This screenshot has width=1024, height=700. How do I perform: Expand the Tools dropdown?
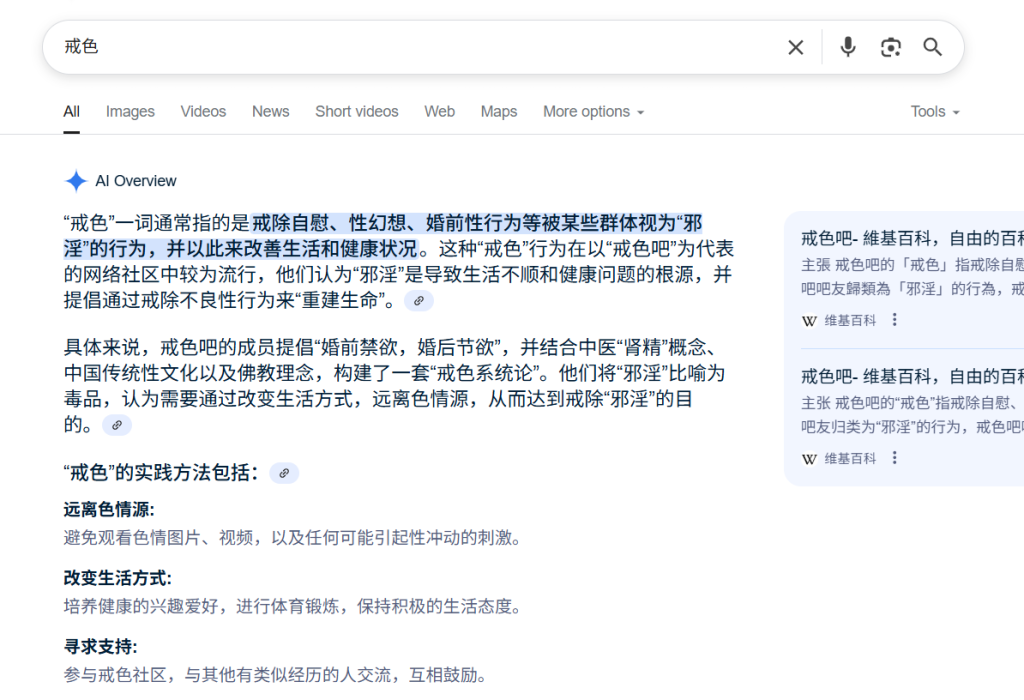click(935, 112)
